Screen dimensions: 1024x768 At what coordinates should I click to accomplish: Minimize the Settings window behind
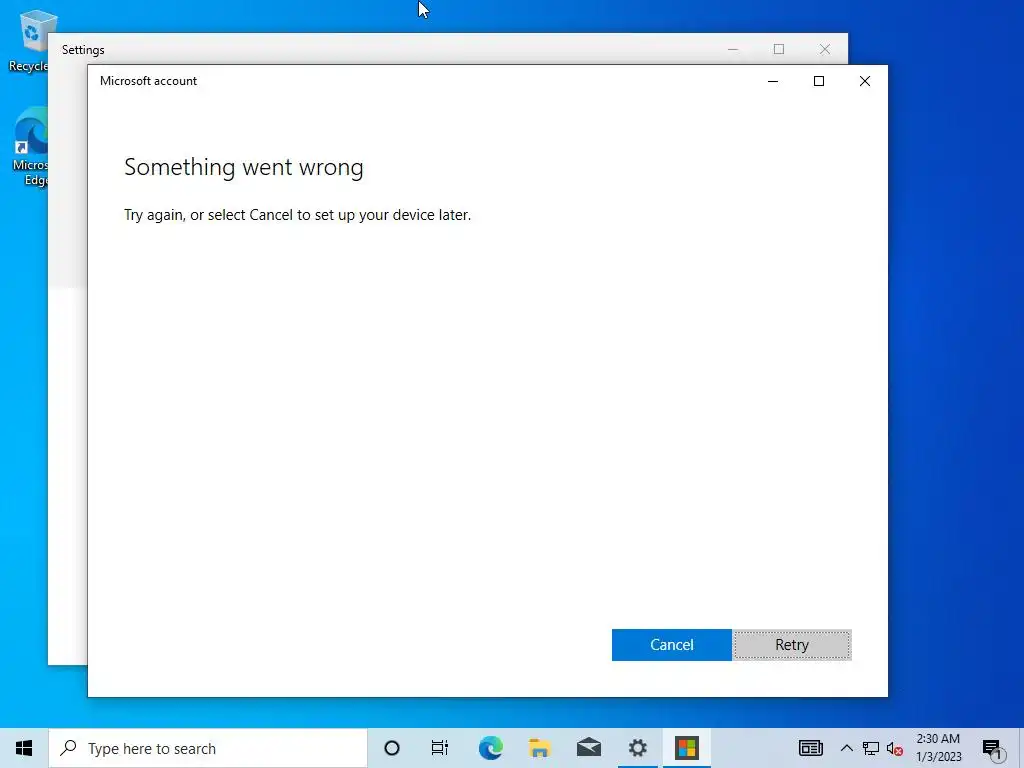733,50
